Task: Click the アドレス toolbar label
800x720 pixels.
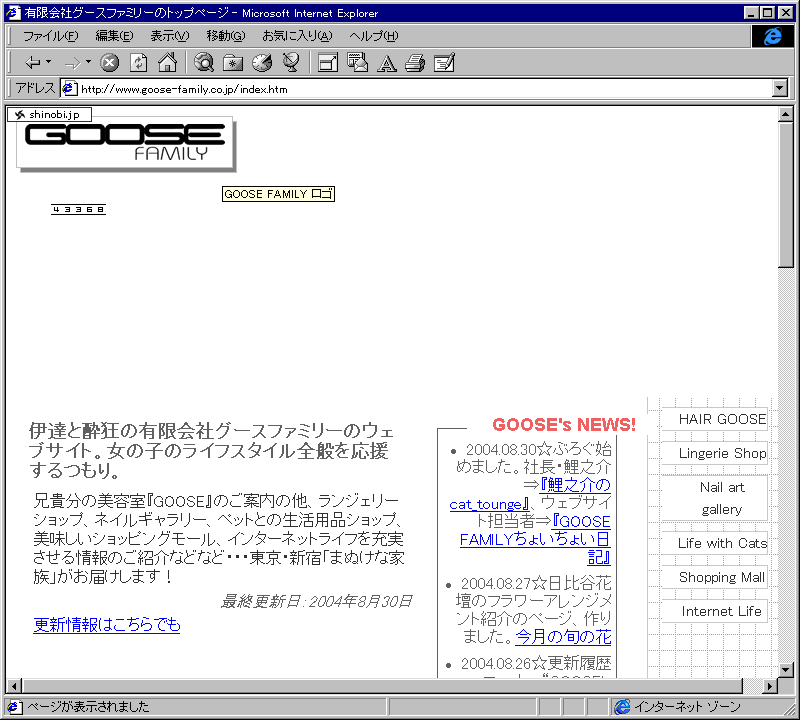Action: point(35,88)
